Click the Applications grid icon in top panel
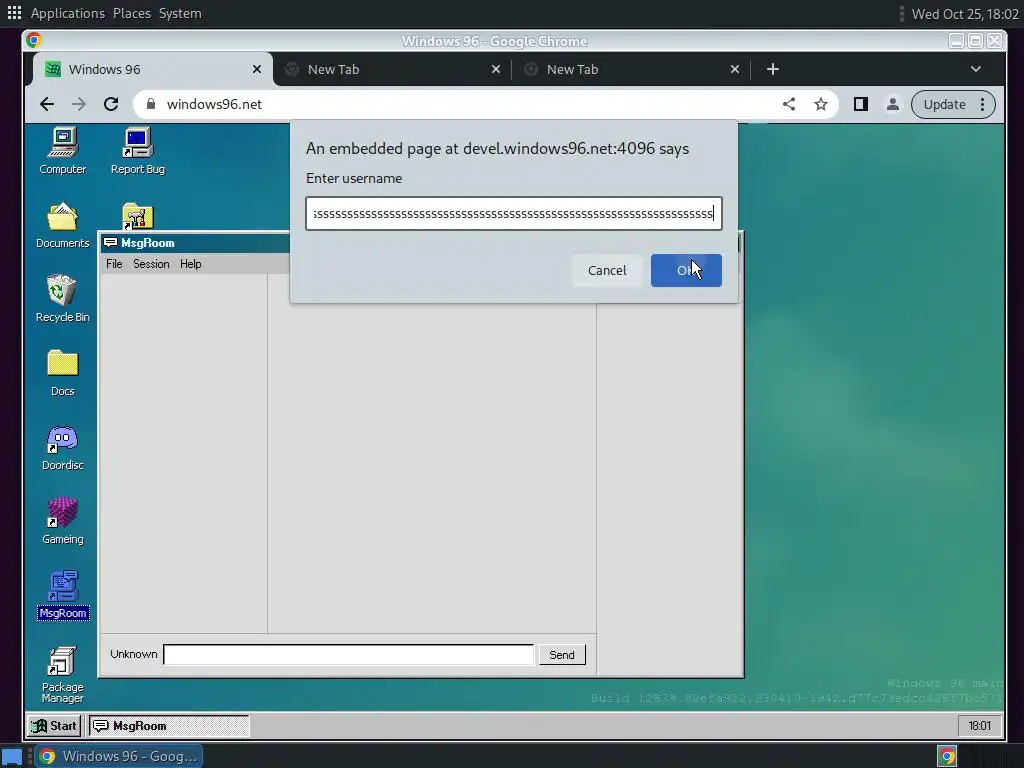The height and width of the screenshot is (768, 1024). click(x=14, y=13)
